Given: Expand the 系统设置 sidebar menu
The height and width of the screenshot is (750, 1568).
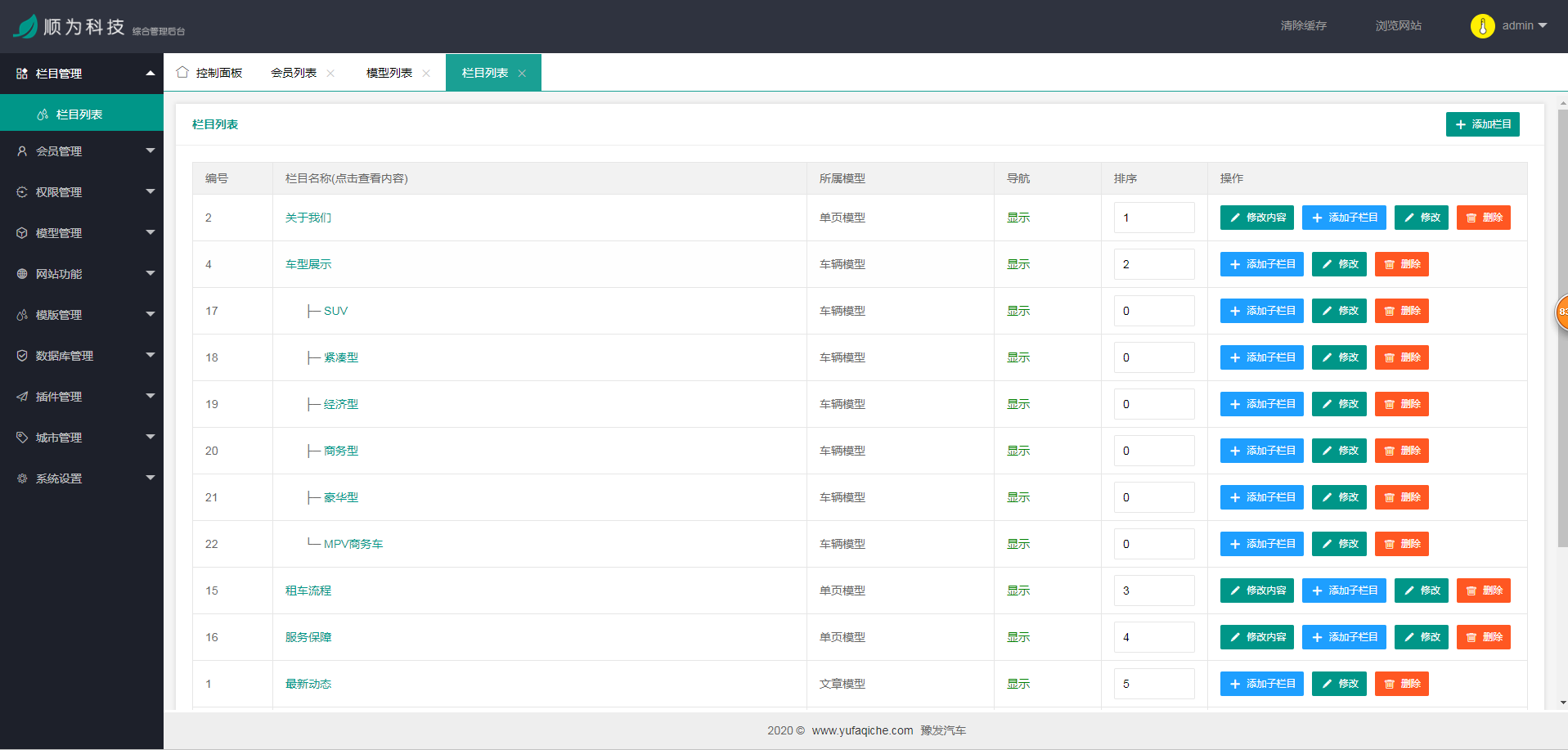Looking at the screenshot, I should pyautogui.click(x=82, y=478).
